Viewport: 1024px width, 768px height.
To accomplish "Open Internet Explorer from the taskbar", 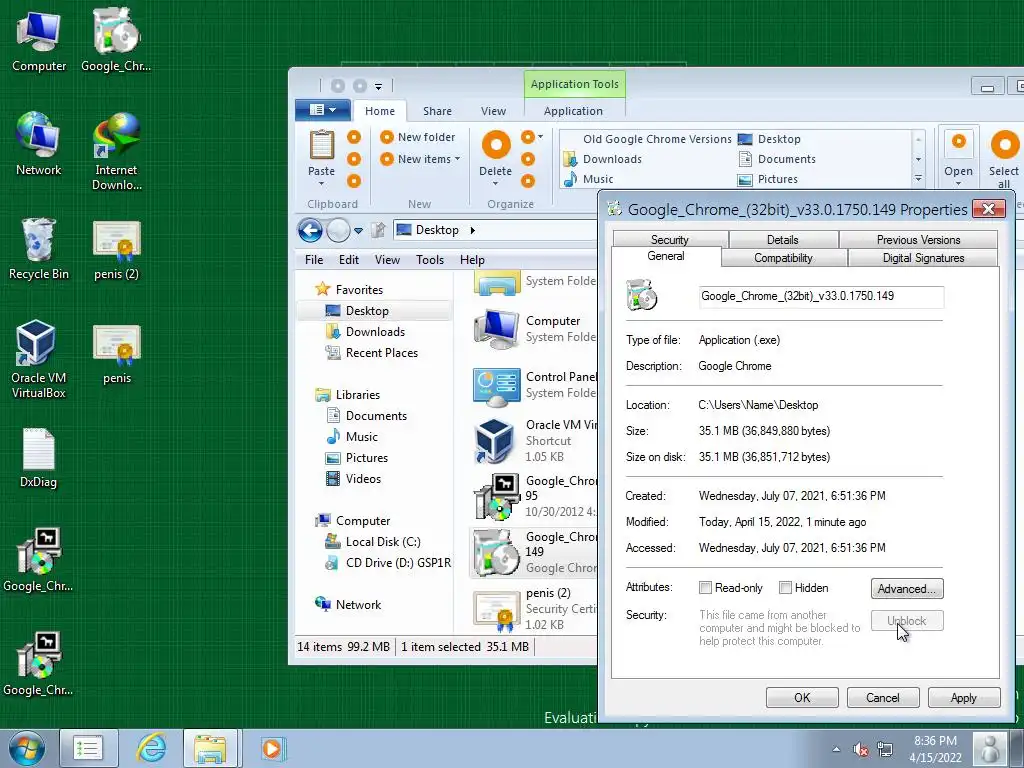I will 151,748.
